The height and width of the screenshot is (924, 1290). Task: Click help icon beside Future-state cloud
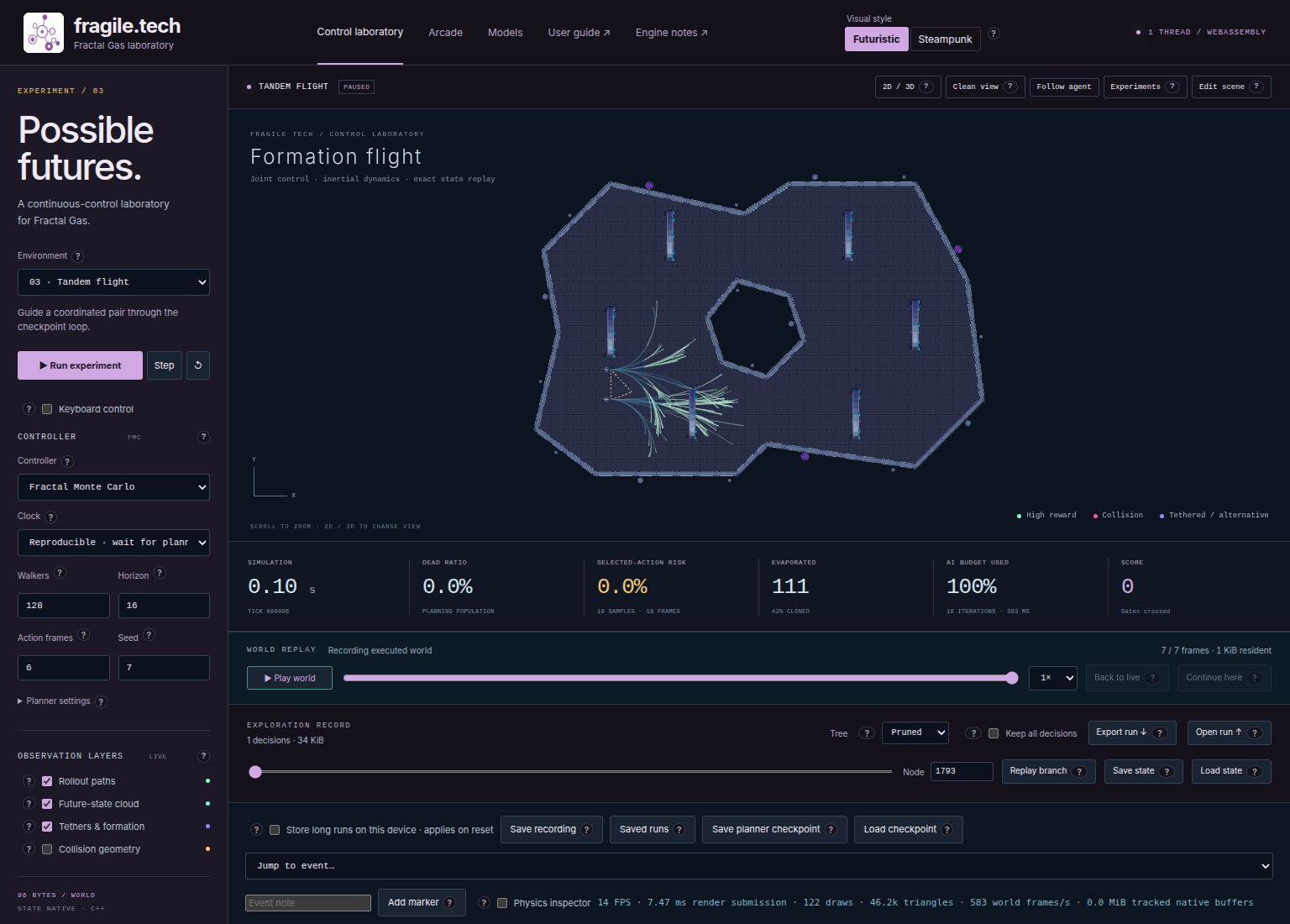point(29,804)
